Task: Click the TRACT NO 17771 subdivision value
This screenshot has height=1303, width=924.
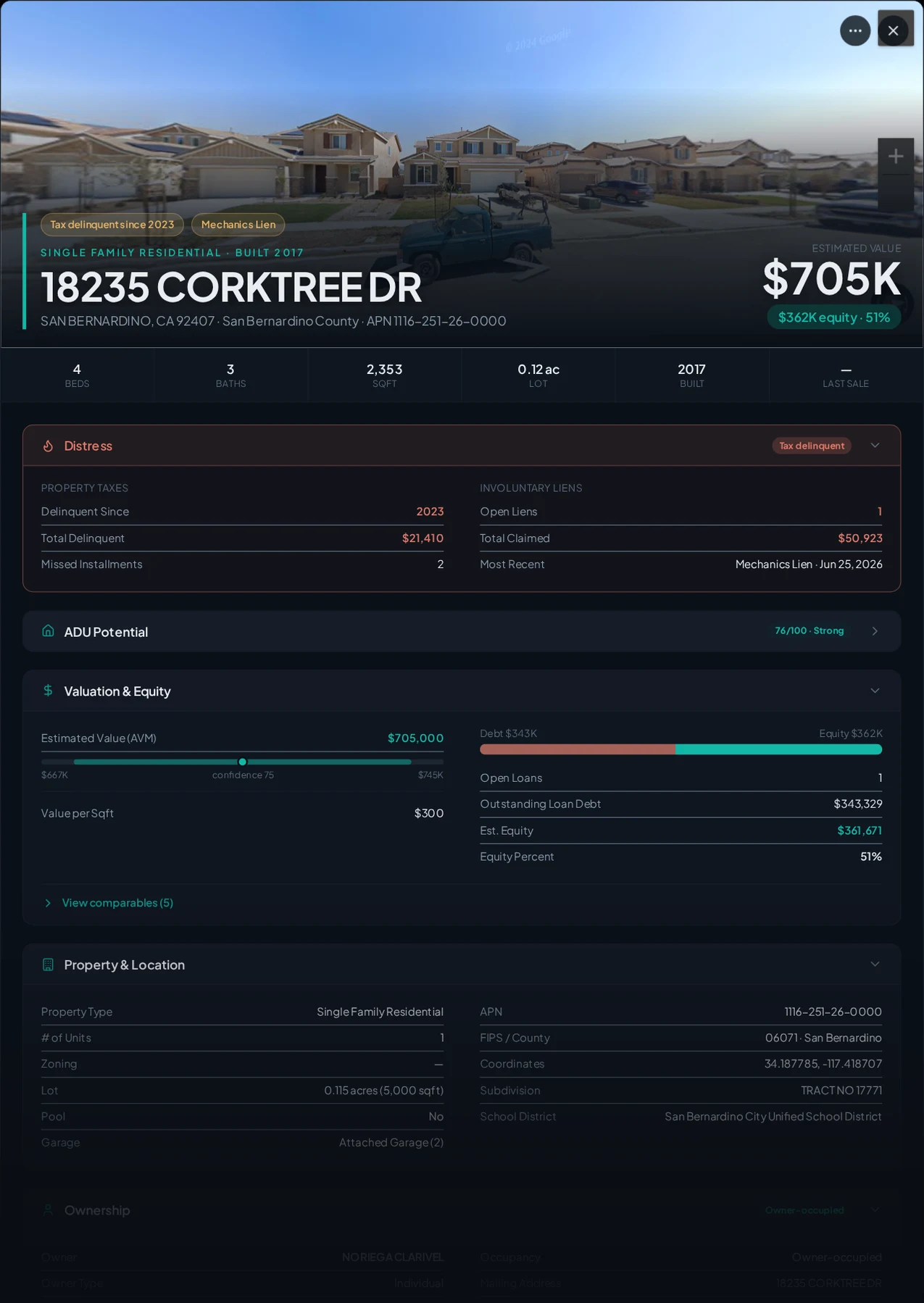Action: click(x=841, y=1091)
